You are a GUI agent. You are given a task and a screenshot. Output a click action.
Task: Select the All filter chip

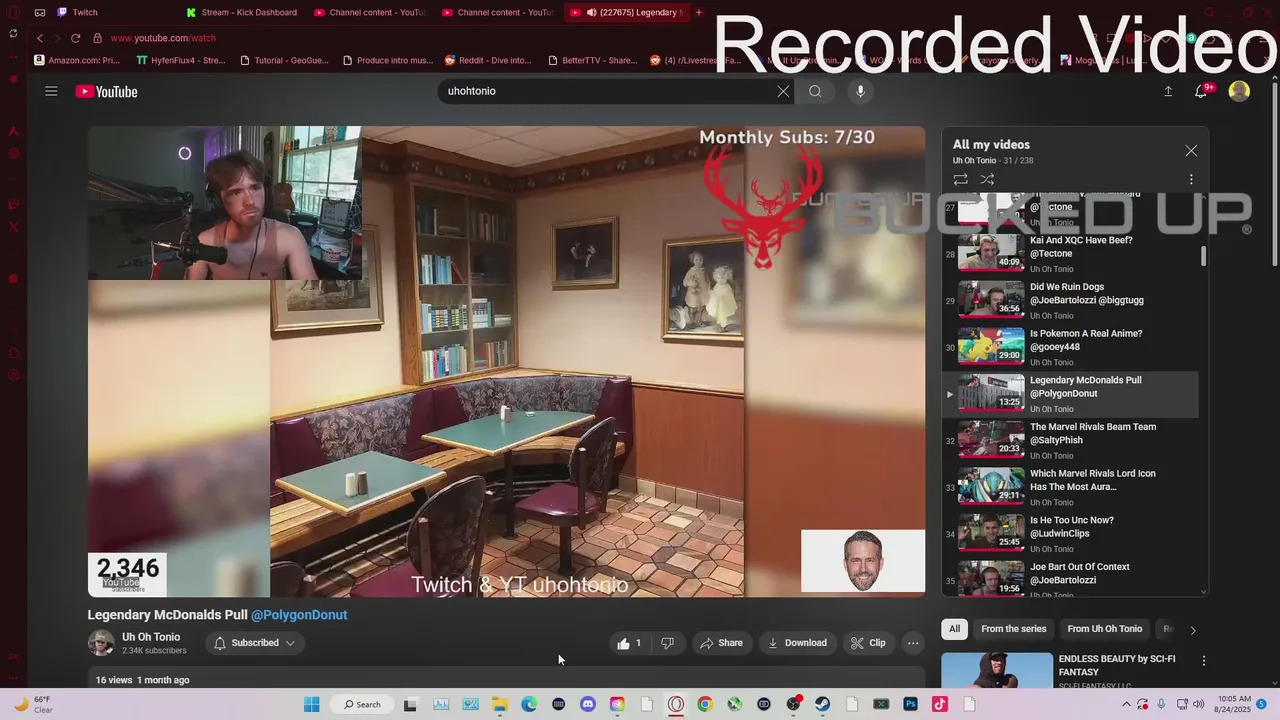pos(954,629)
